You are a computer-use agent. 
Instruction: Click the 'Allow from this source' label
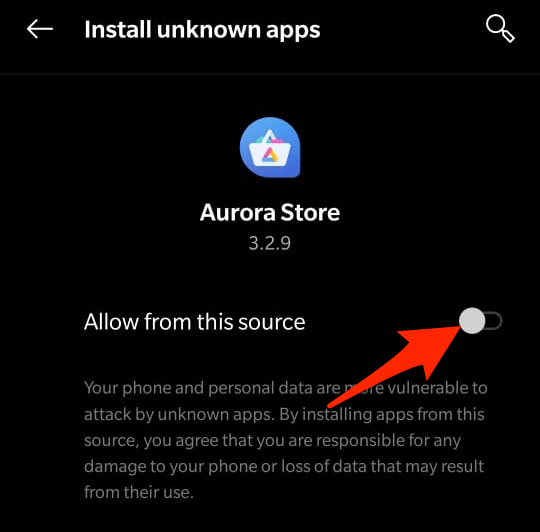(x=195, y=322)
